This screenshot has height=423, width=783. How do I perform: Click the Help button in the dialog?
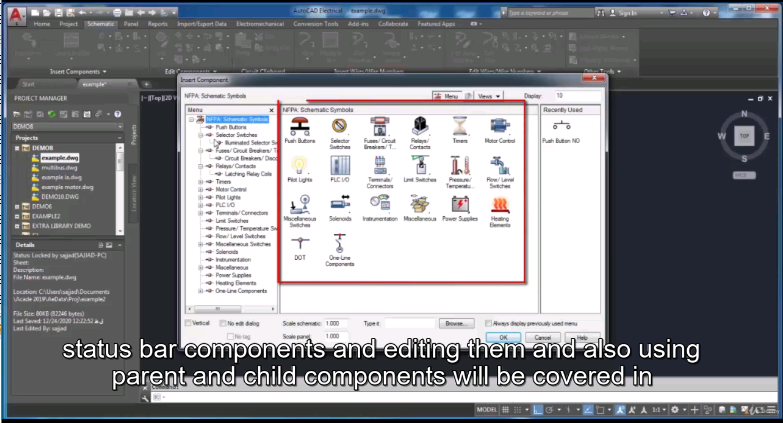(x=582, y=338)
